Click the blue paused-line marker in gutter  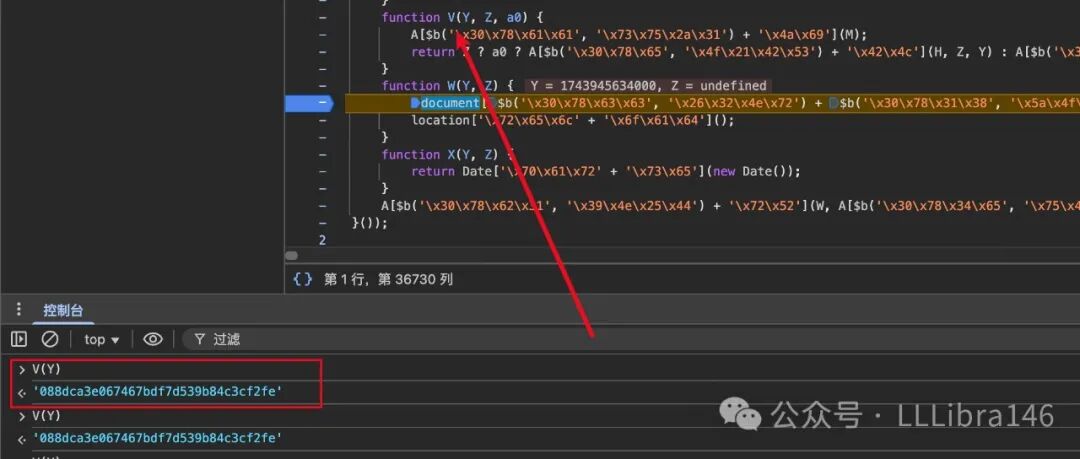click(x=309, y=103)
